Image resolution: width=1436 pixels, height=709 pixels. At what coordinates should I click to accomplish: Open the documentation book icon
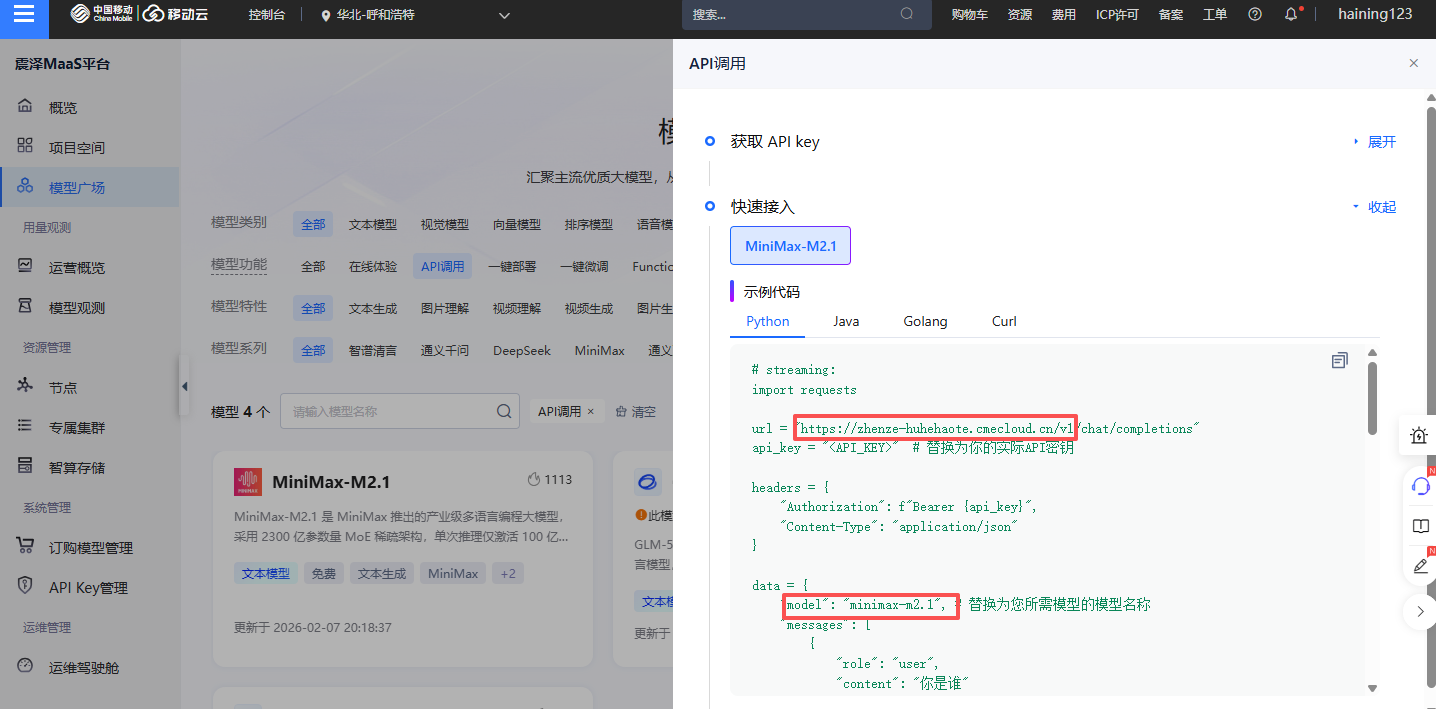coord(1420,526)
